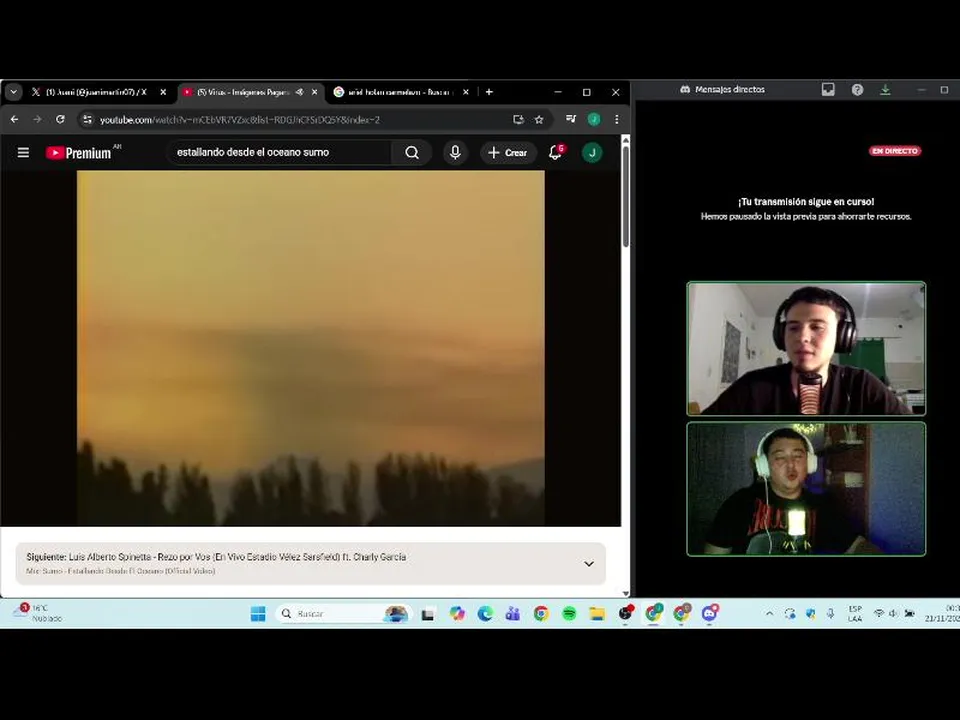Open Spotify from the taskbar

click(x=569, y=613)
